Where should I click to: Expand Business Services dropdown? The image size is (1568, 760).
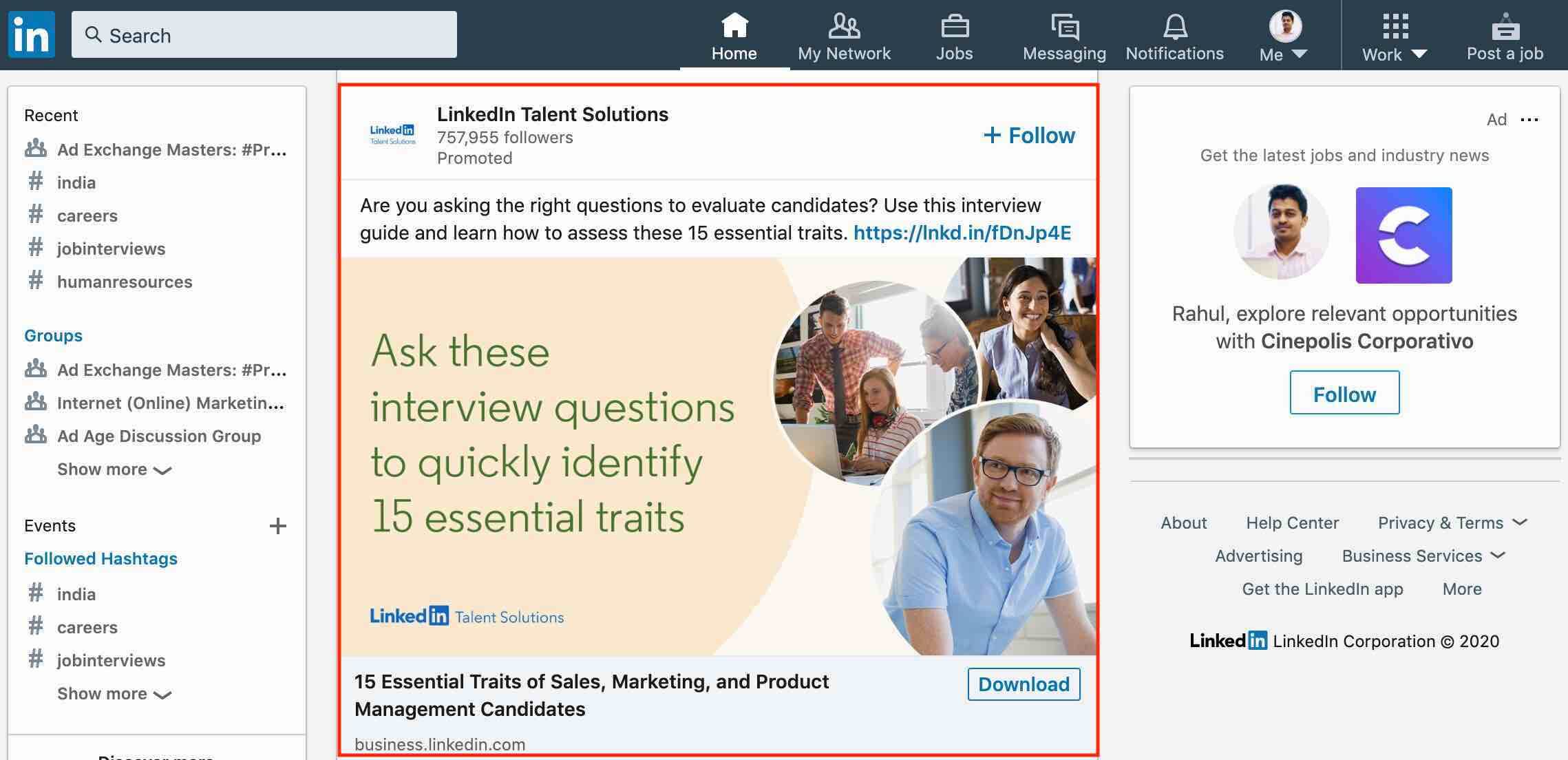click(1423, 556)
